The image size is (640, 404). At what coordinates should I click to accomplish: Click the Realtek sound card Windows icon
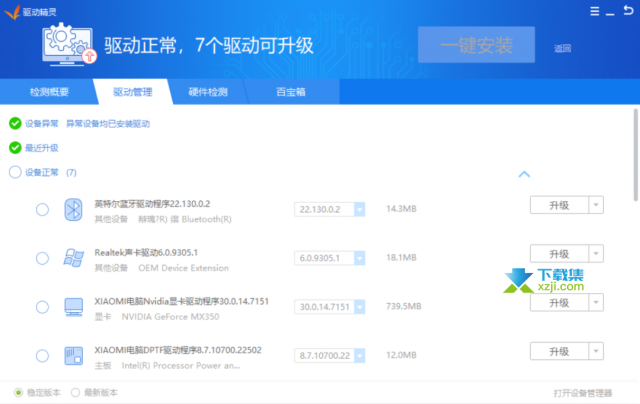coord(73,258)
